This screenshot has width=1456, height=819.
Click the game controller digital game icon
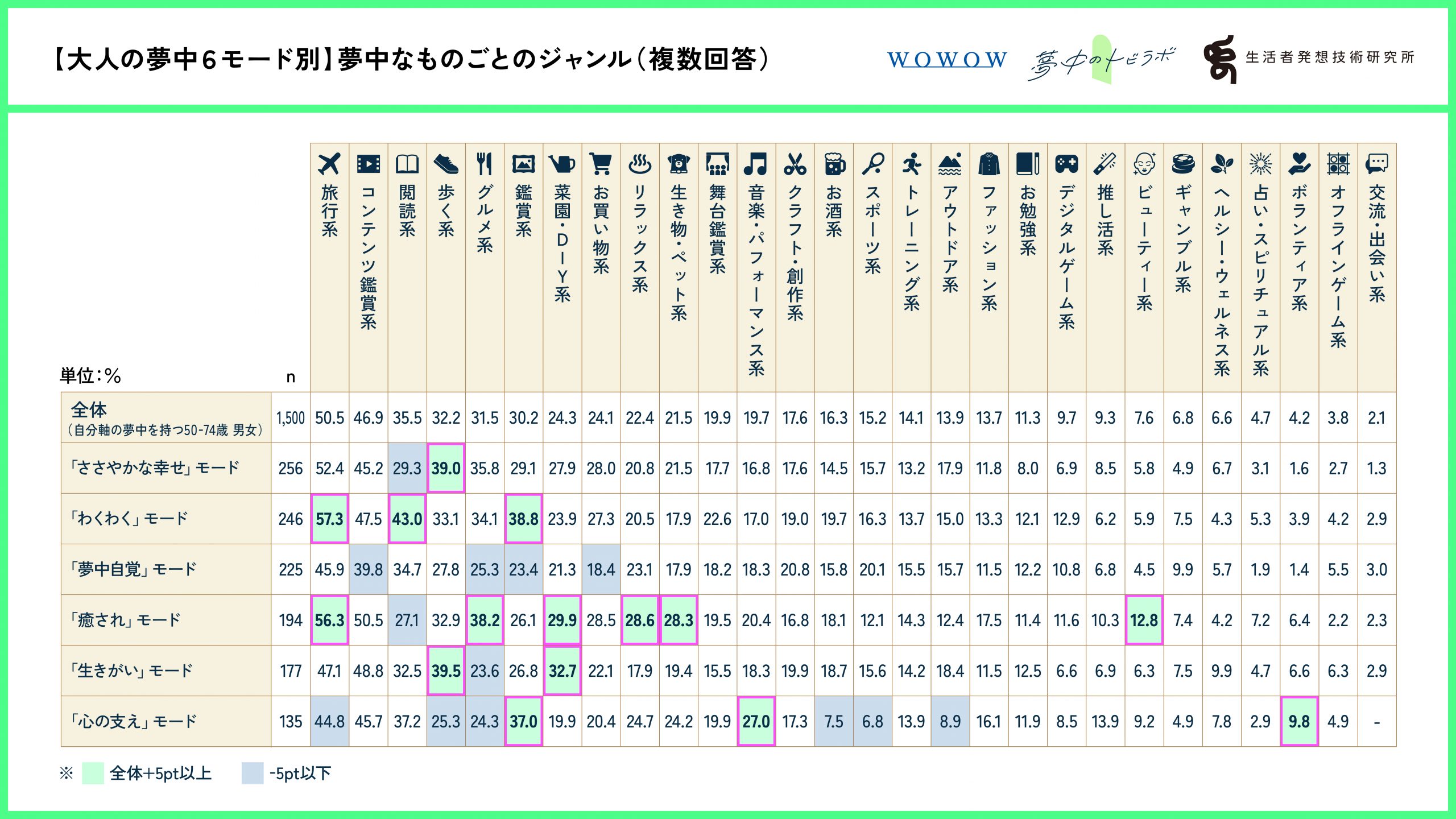point(1066,164)
